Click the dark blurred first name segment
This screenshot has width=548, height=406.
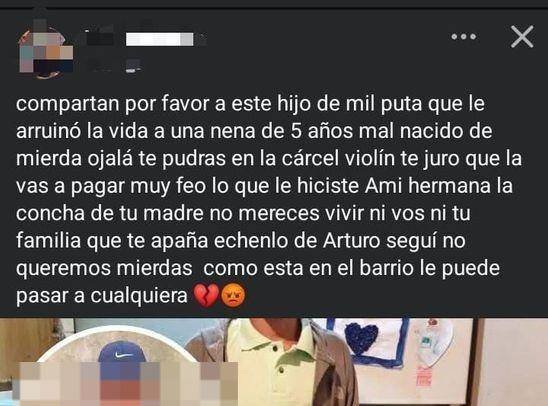(100, 38)
